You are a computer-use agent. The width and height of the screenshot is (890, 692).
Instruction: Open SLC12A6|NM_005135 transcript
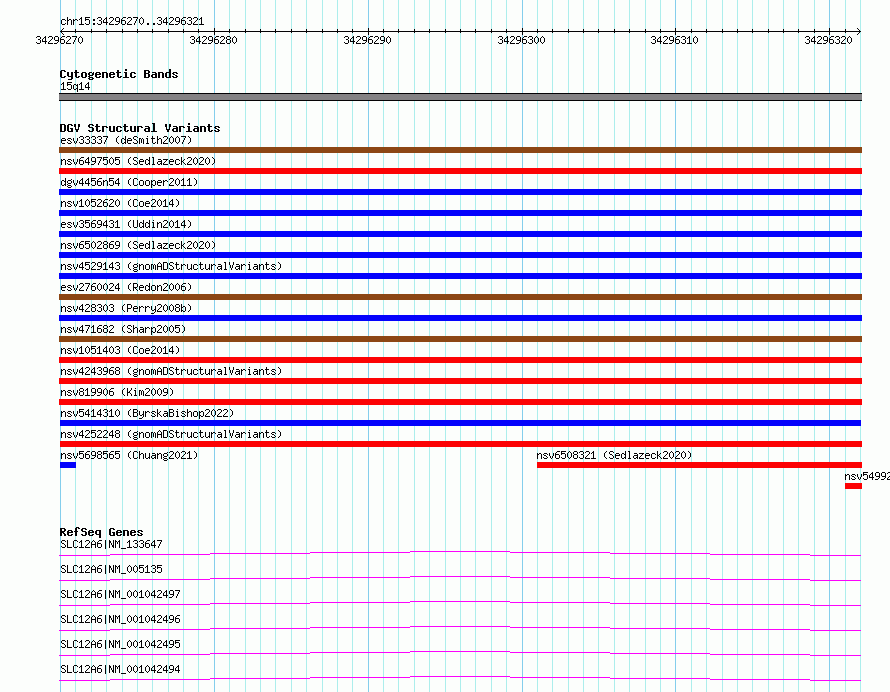coord(111,569)
